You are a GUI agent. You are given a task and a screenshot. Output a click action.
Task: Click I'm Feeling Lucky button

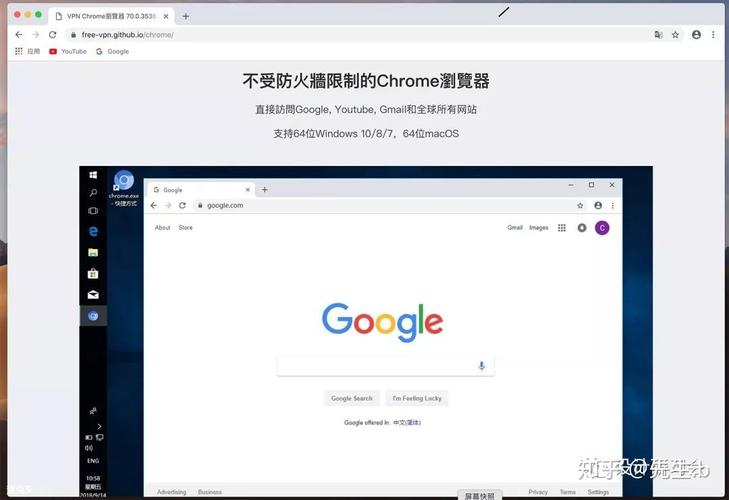(x=417, y=398)
